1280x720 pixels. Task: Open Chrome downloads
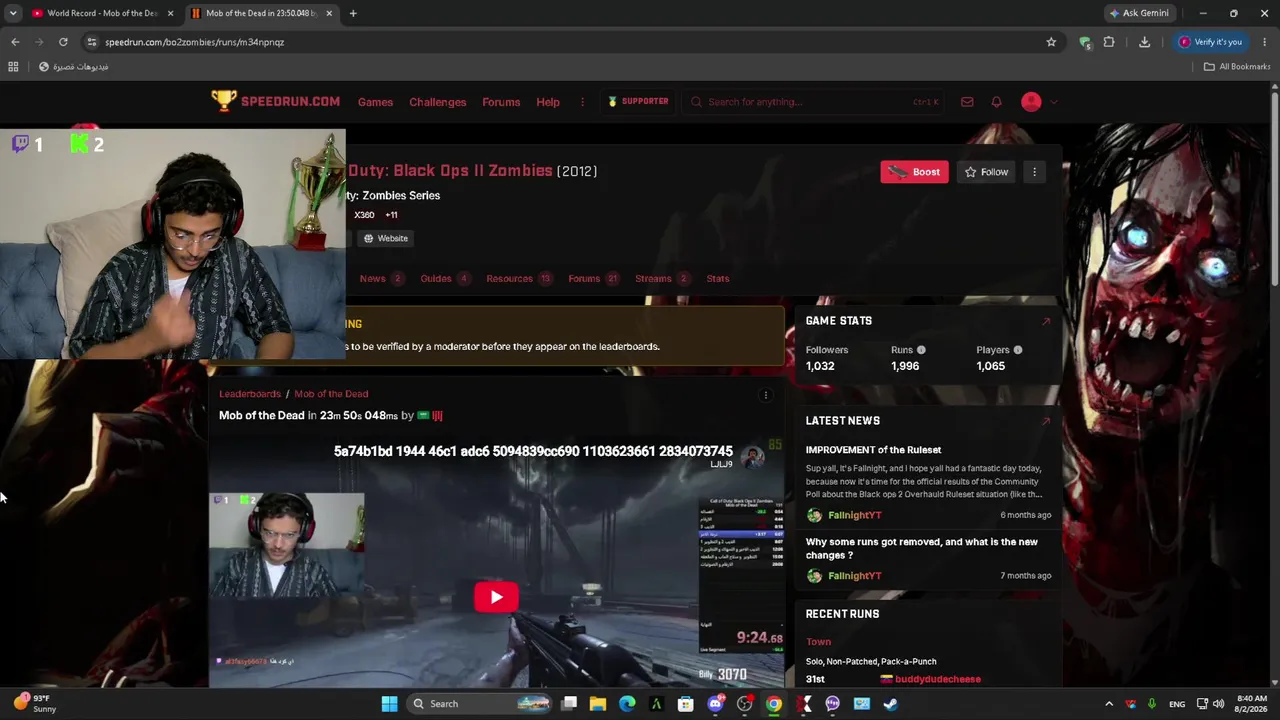pos(1144,42)
